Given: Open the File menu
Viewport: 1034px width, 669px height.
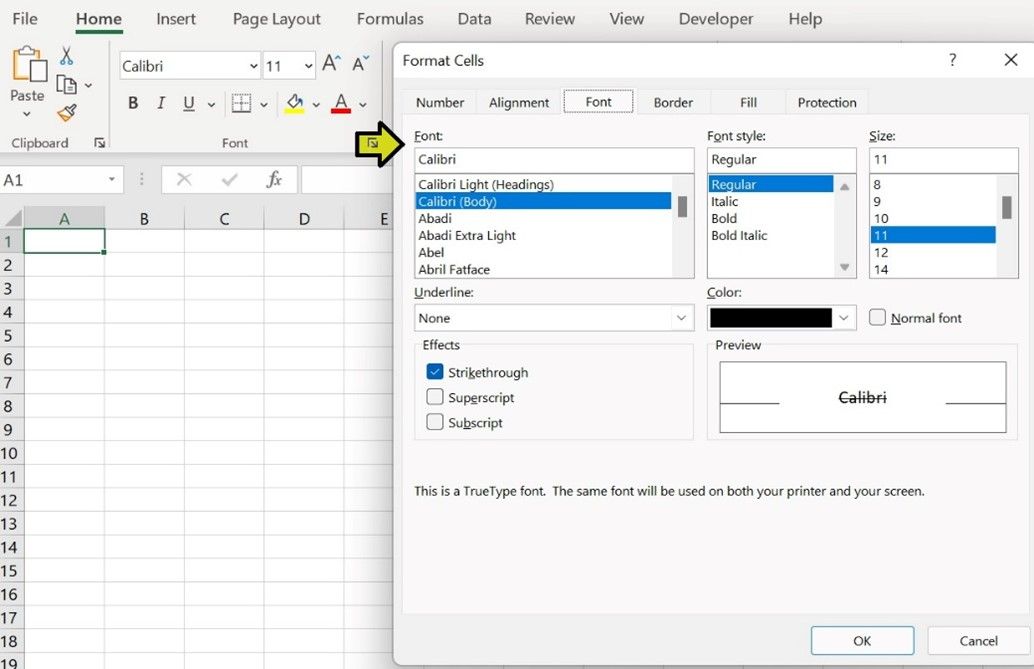Looking at the screenshot, I should pos(25,18).
